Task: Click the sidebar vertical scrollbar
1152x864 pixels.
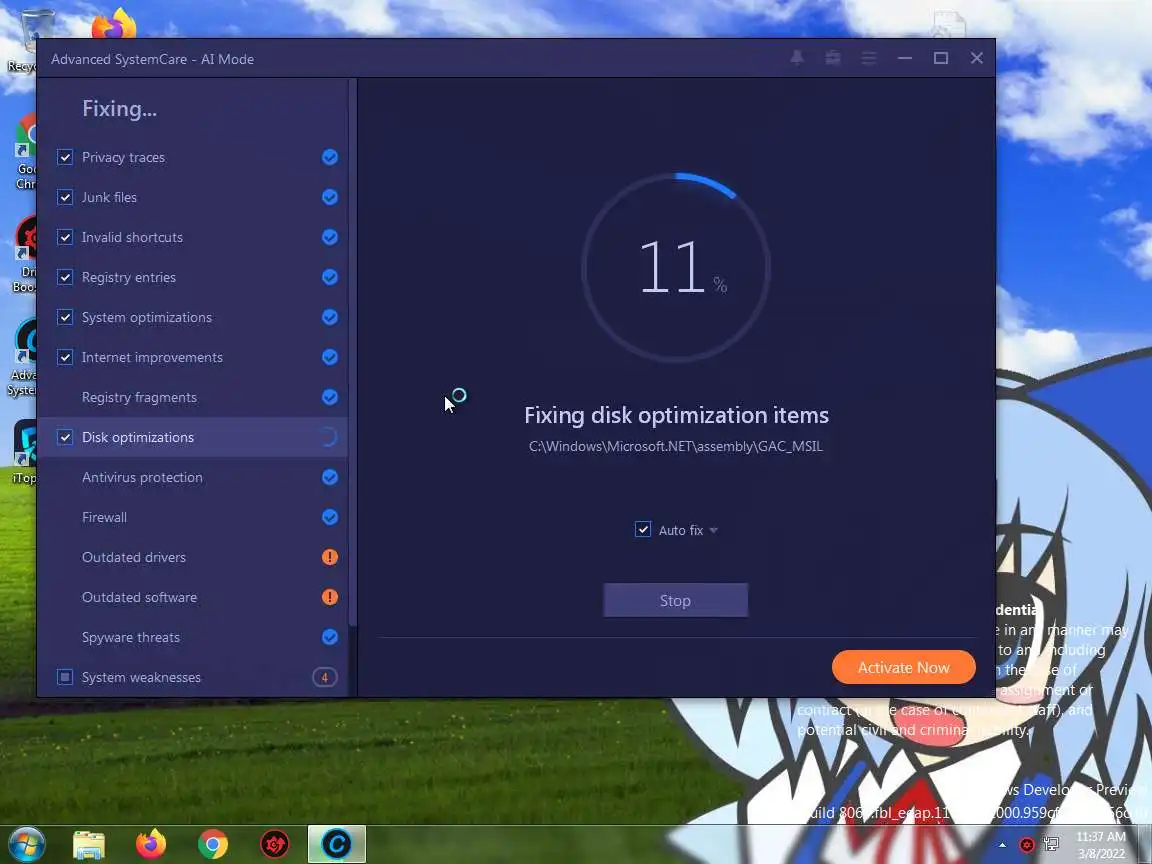Action: pyautogui.click(x=353, y=353)
